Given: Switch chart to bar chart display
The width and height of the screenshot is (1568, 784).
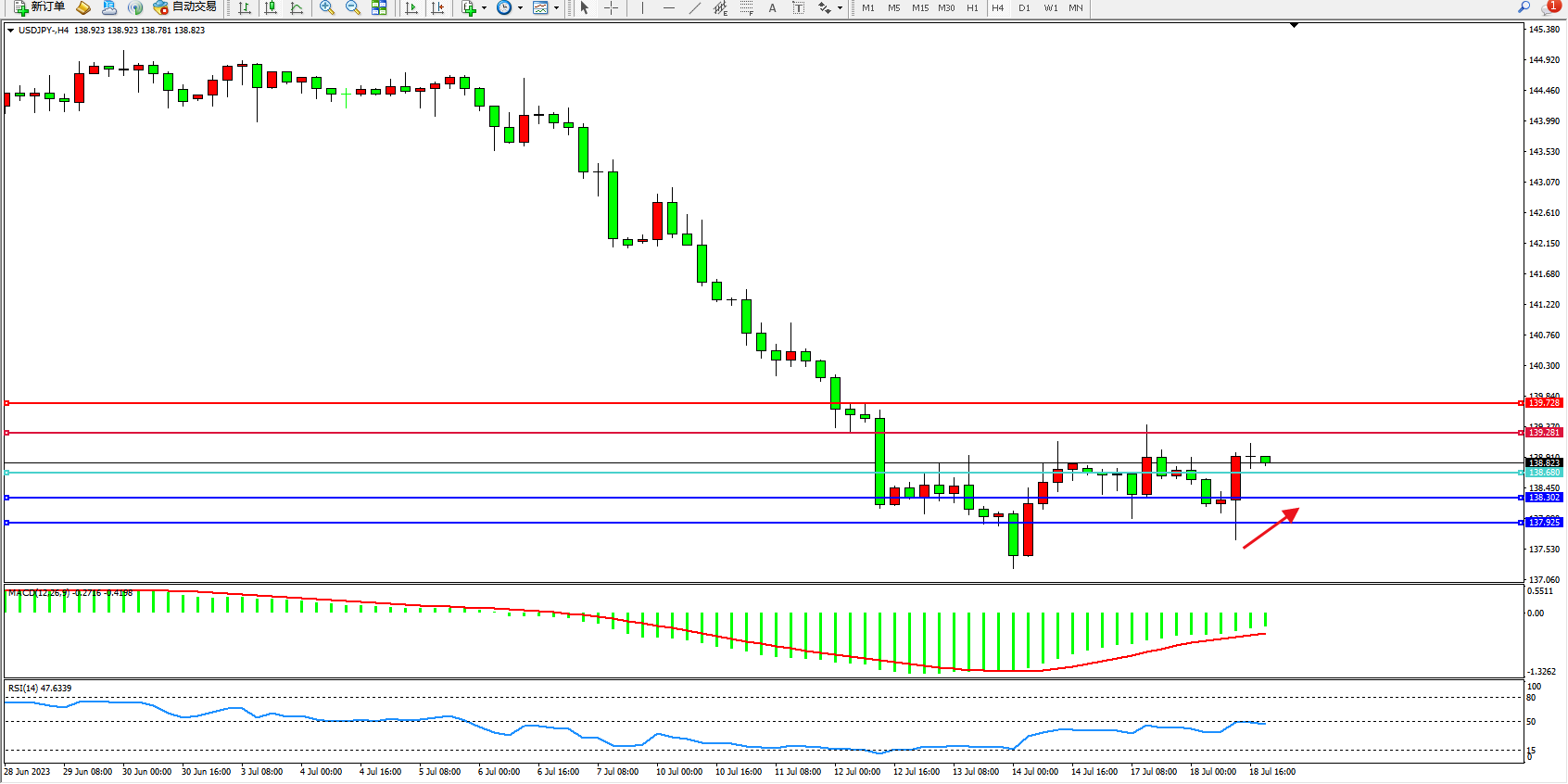Looking at the screenshot, I should click(x=245, y=7).
